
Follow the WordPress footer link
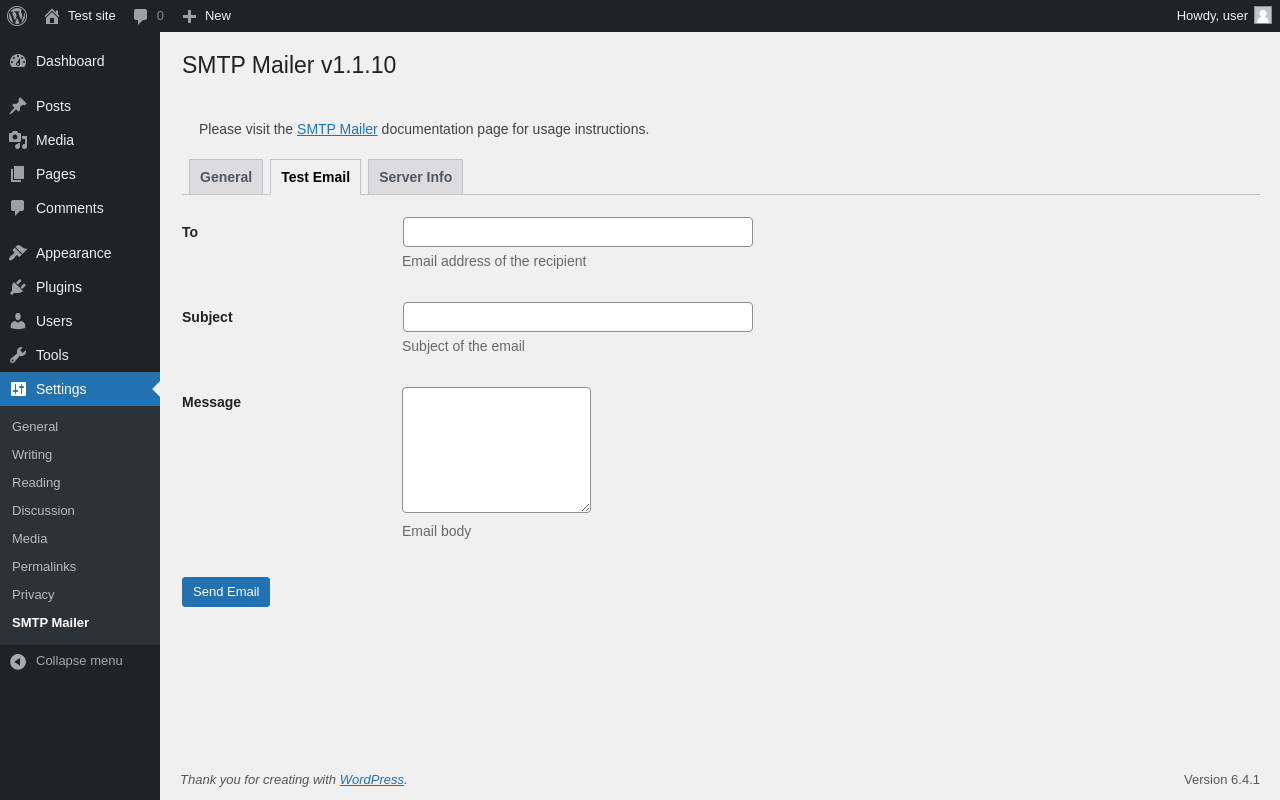point(372,779)
